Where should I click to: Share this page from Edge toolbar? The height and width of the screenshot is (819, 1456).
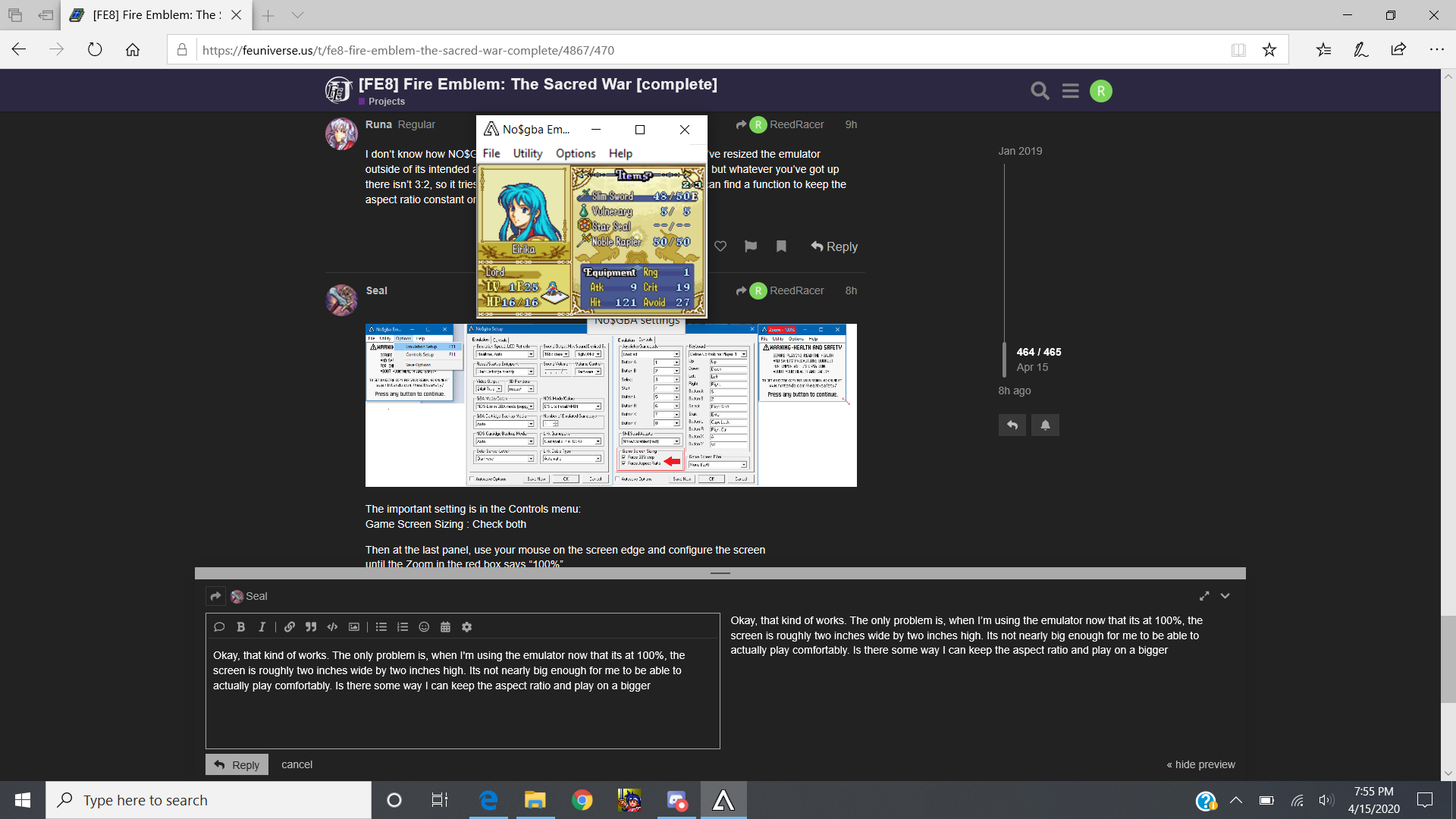(1398, 50)
